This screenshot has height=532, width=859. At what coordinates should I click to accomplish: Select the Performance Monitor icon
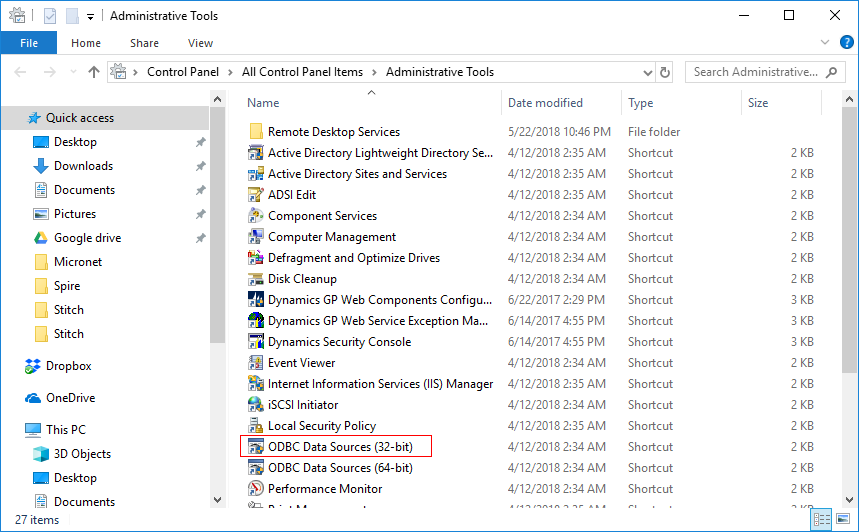[x=255, y=489]
